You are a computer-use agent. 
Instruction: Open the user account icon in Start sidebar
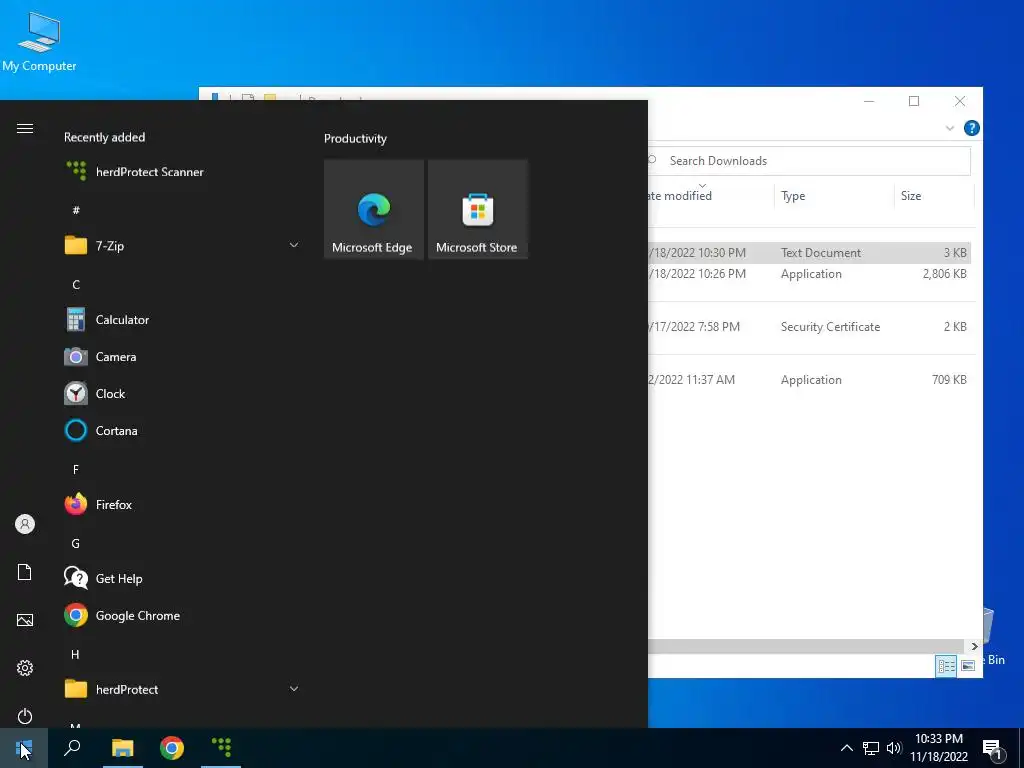25,524
